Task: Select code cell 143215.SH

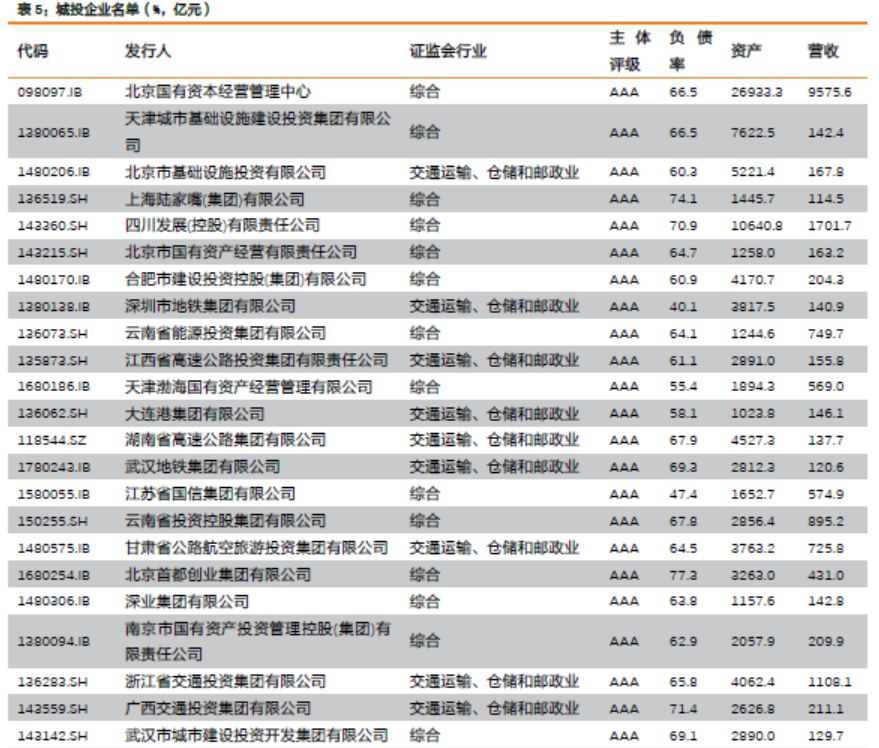Action: tap(52, 253)
